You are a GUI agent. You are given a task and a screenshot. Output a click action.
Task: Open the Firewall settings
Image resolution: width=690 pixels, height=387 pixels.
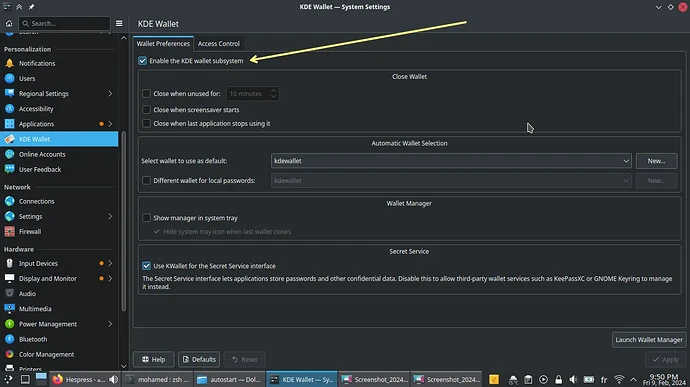tap(59, 232)
